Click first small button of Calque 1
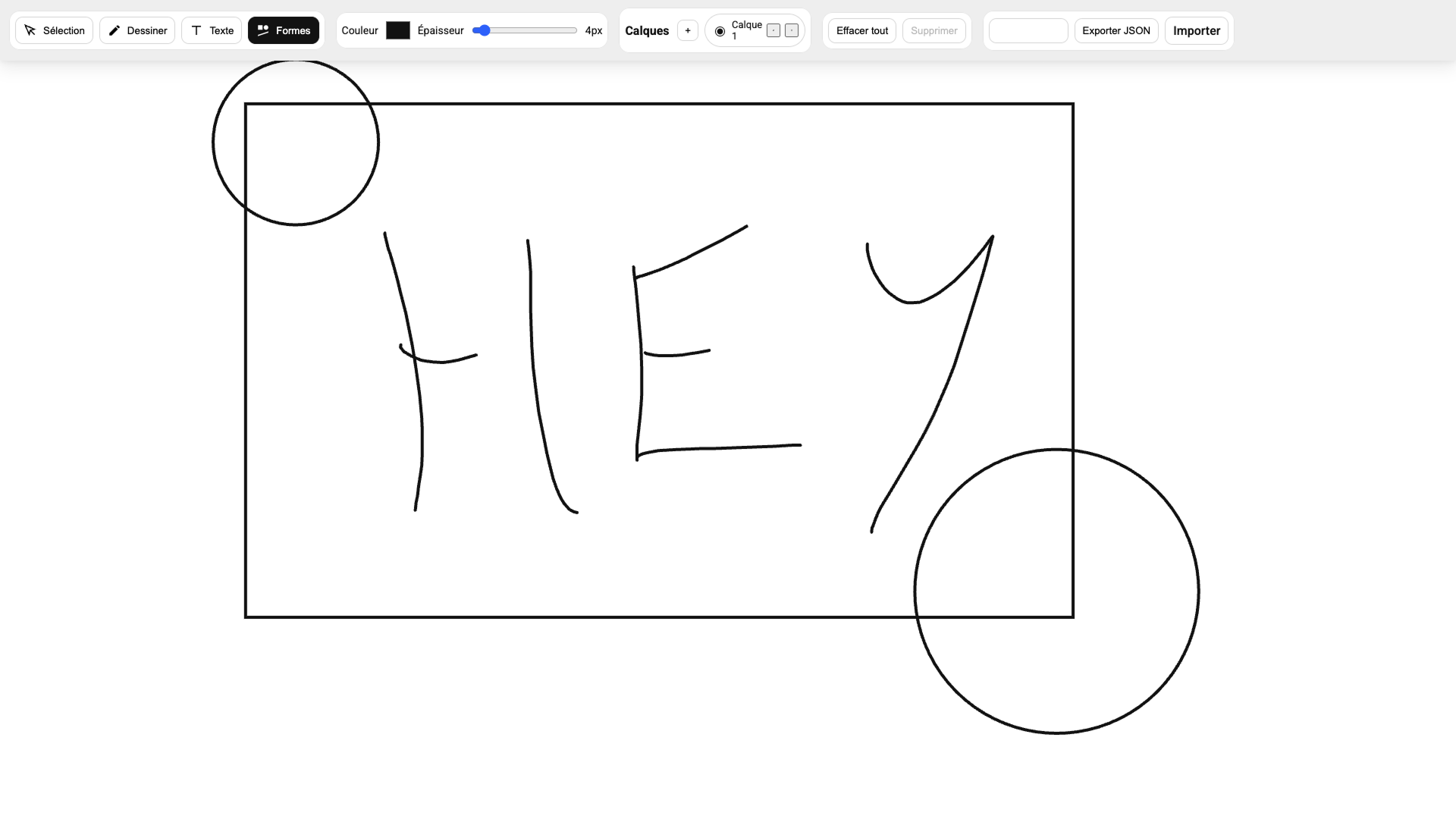 pos(773,30)
